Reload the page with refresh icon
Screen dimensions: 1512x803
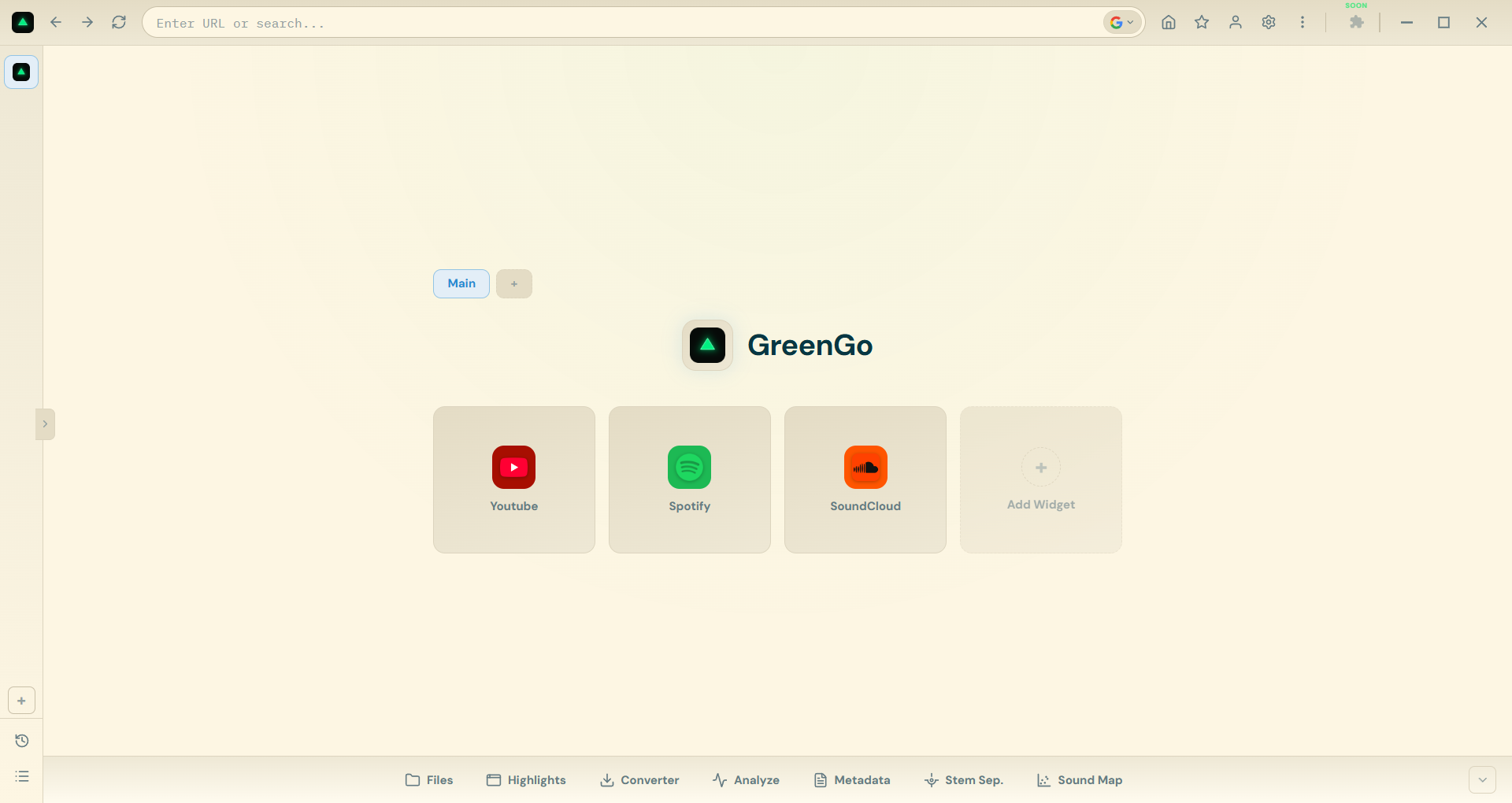coord(119,23)
